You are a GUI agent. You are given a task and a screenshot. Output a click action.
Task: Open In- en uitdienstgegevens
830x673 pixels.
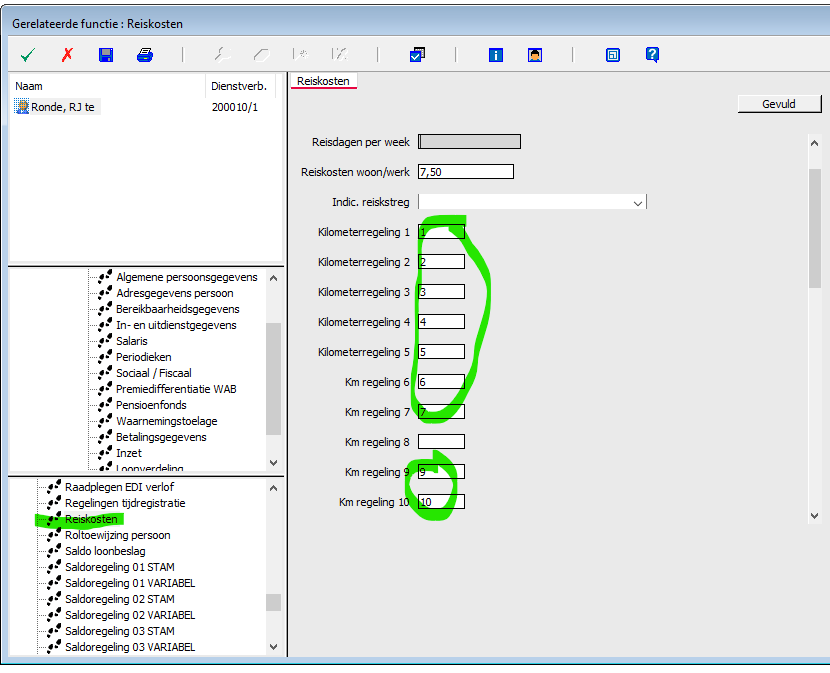coord(176,325)
